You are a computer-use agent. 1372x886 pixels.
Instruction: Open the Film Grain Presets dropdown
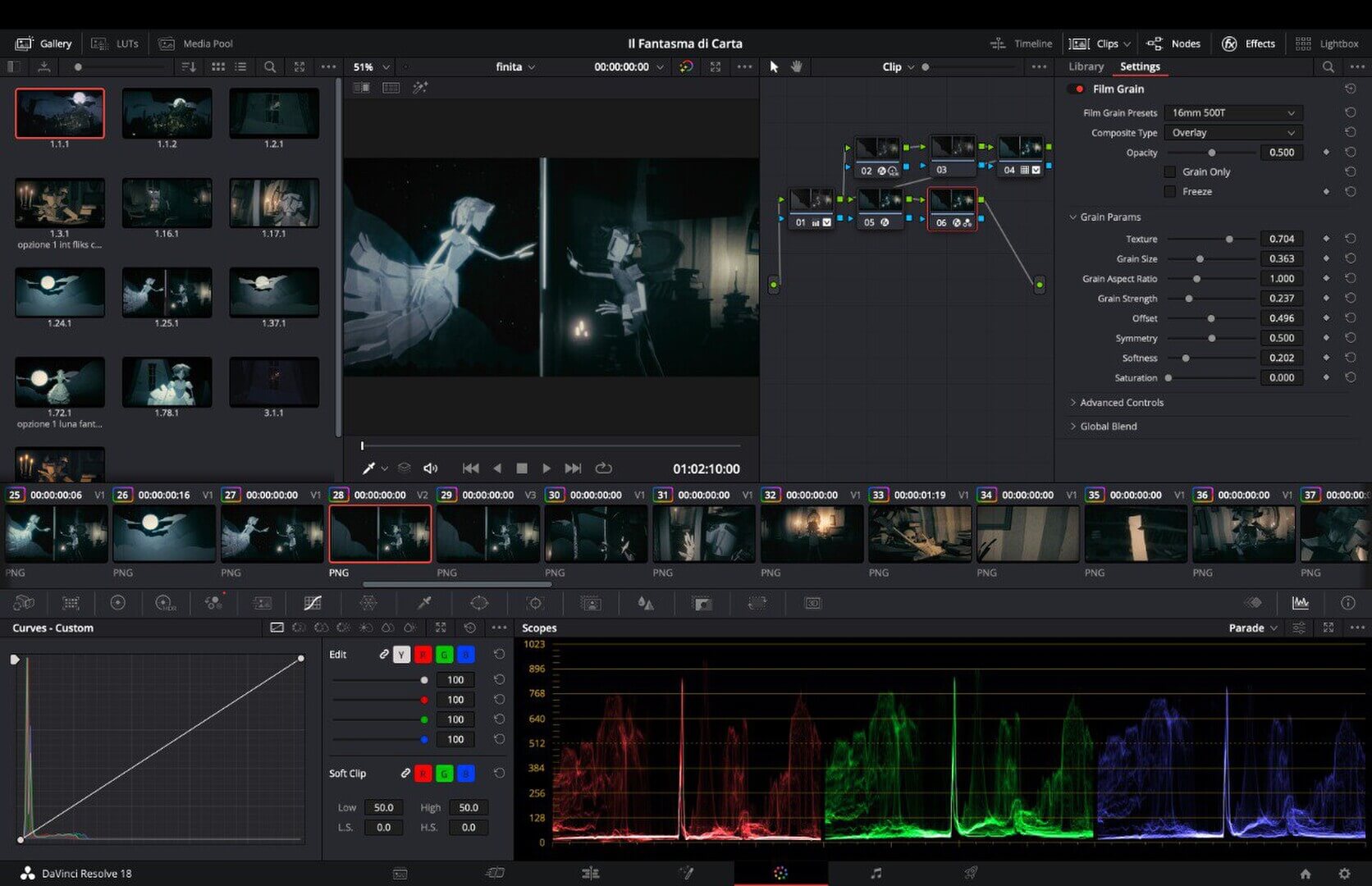[x=1233, y=112]
